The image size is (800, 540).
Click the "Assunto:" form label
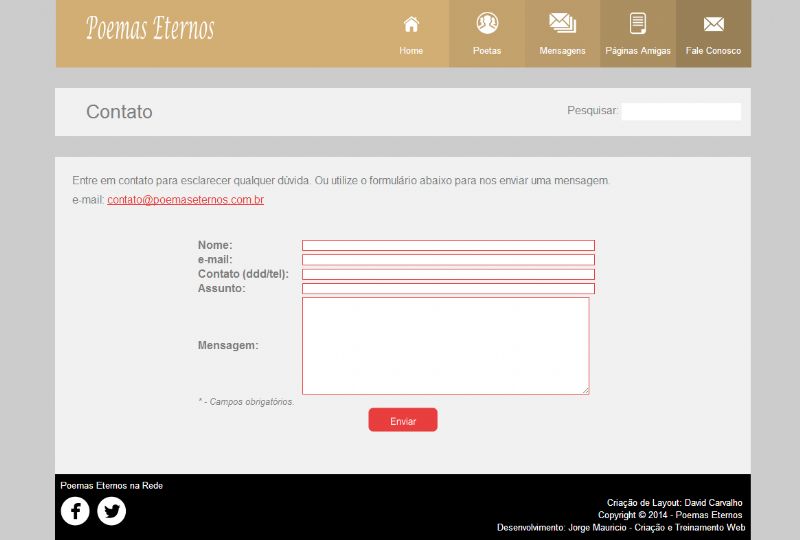[221, 288]
